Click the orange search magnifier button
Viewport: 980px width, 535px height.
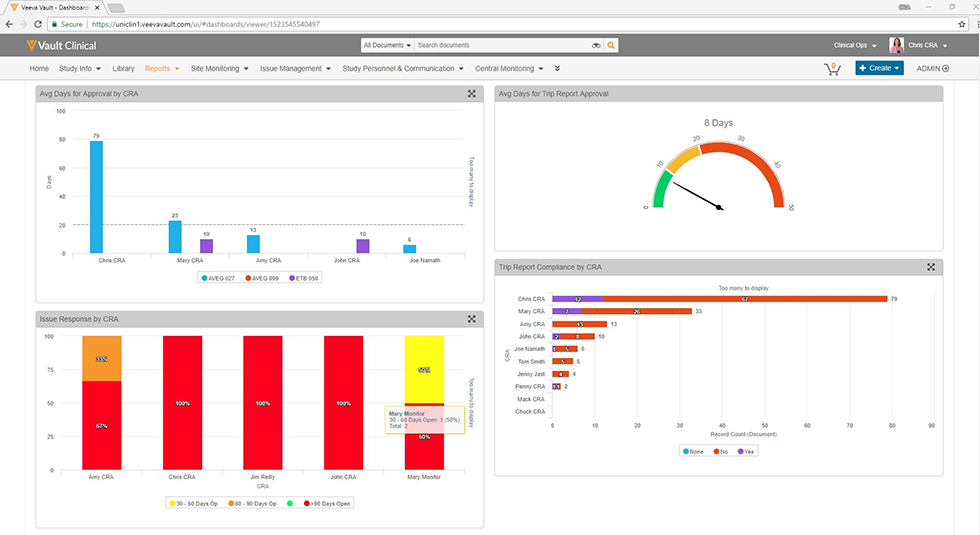coord(611,45)
